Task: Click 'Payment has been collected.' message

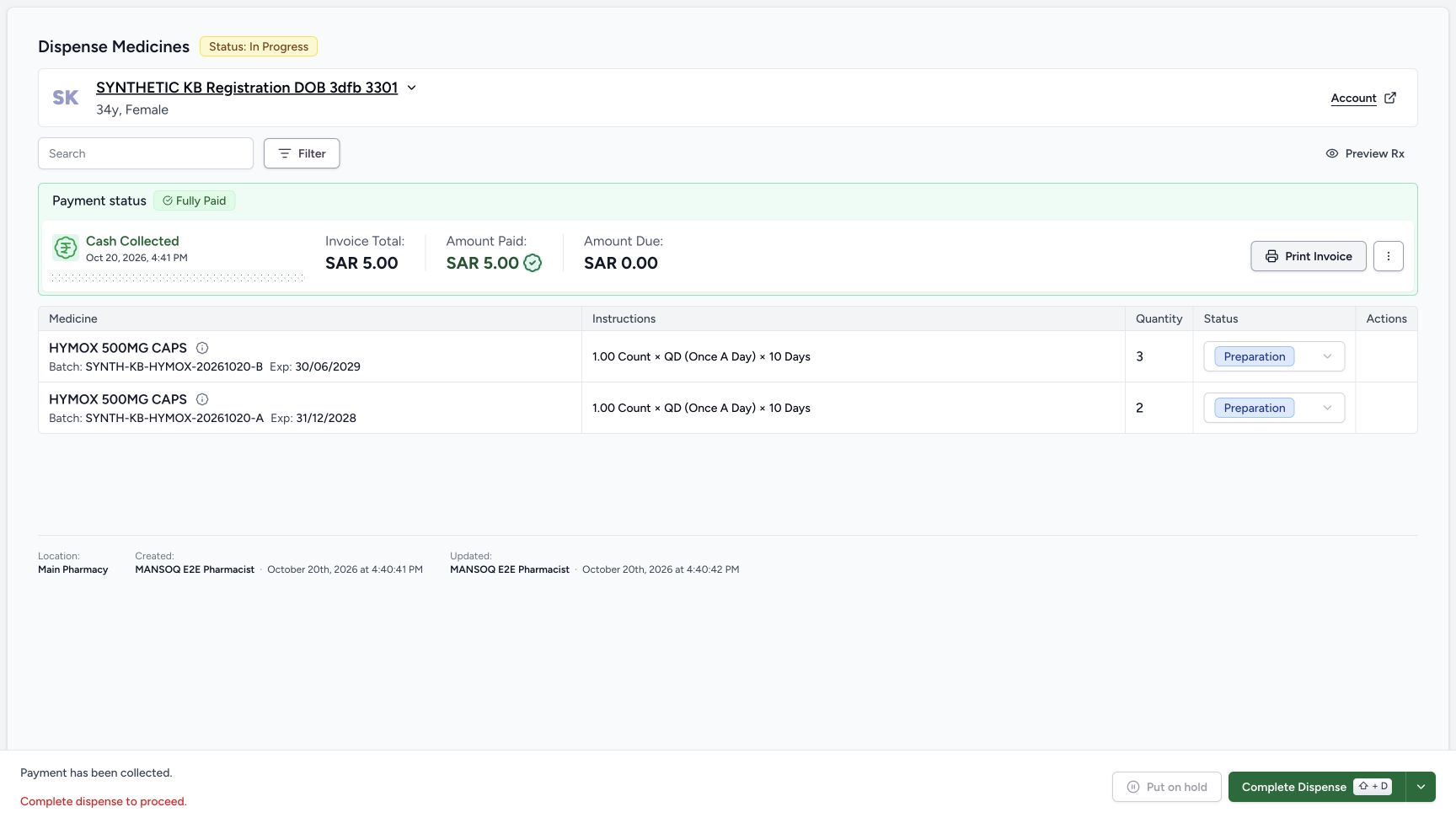Action: tap(96, 772)
